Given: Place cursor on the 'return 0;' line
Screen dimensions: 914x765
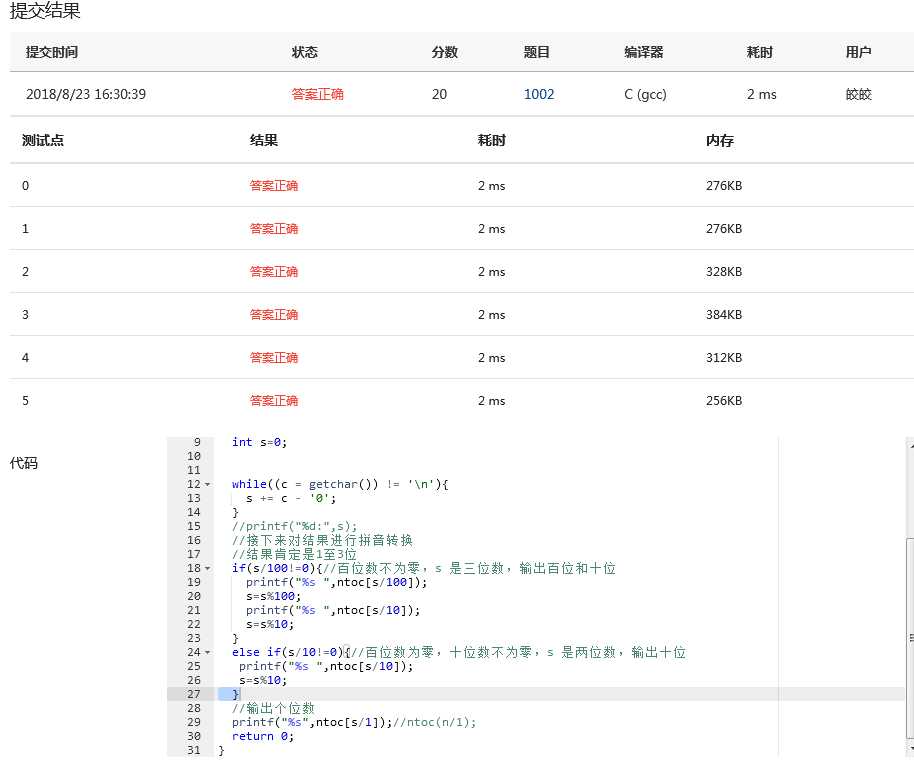Looking at the screenshot, I should point(263,736).
